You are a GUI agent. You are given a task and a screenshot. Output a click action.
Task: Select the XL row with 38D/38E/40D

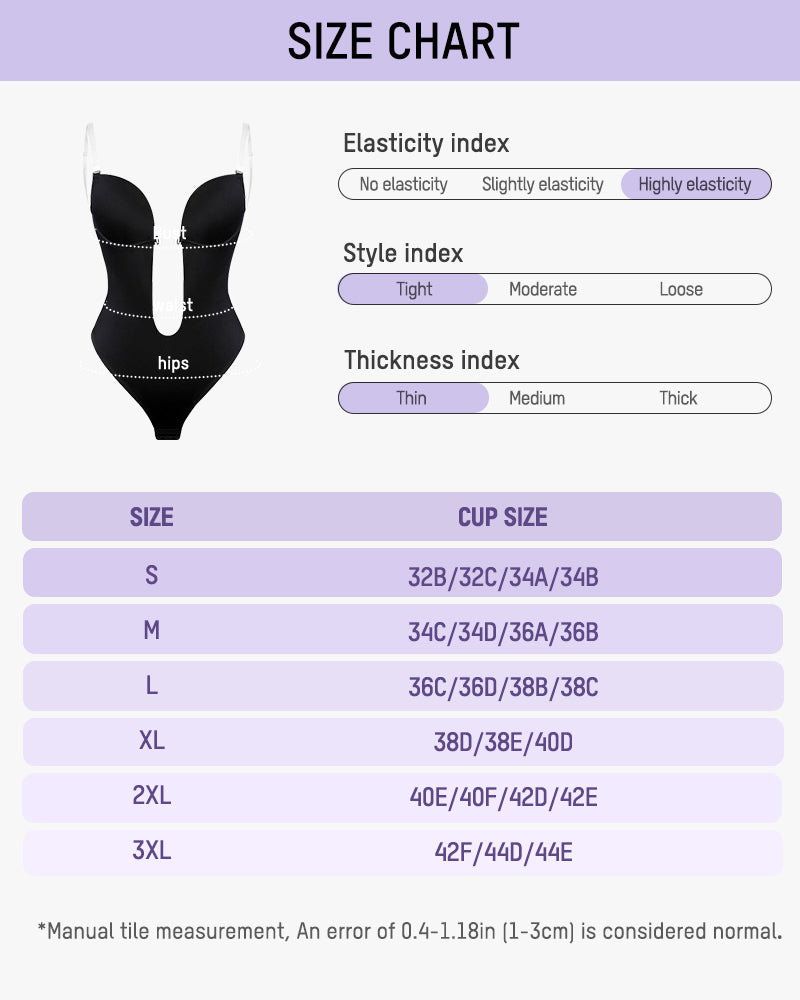[503, 743]
